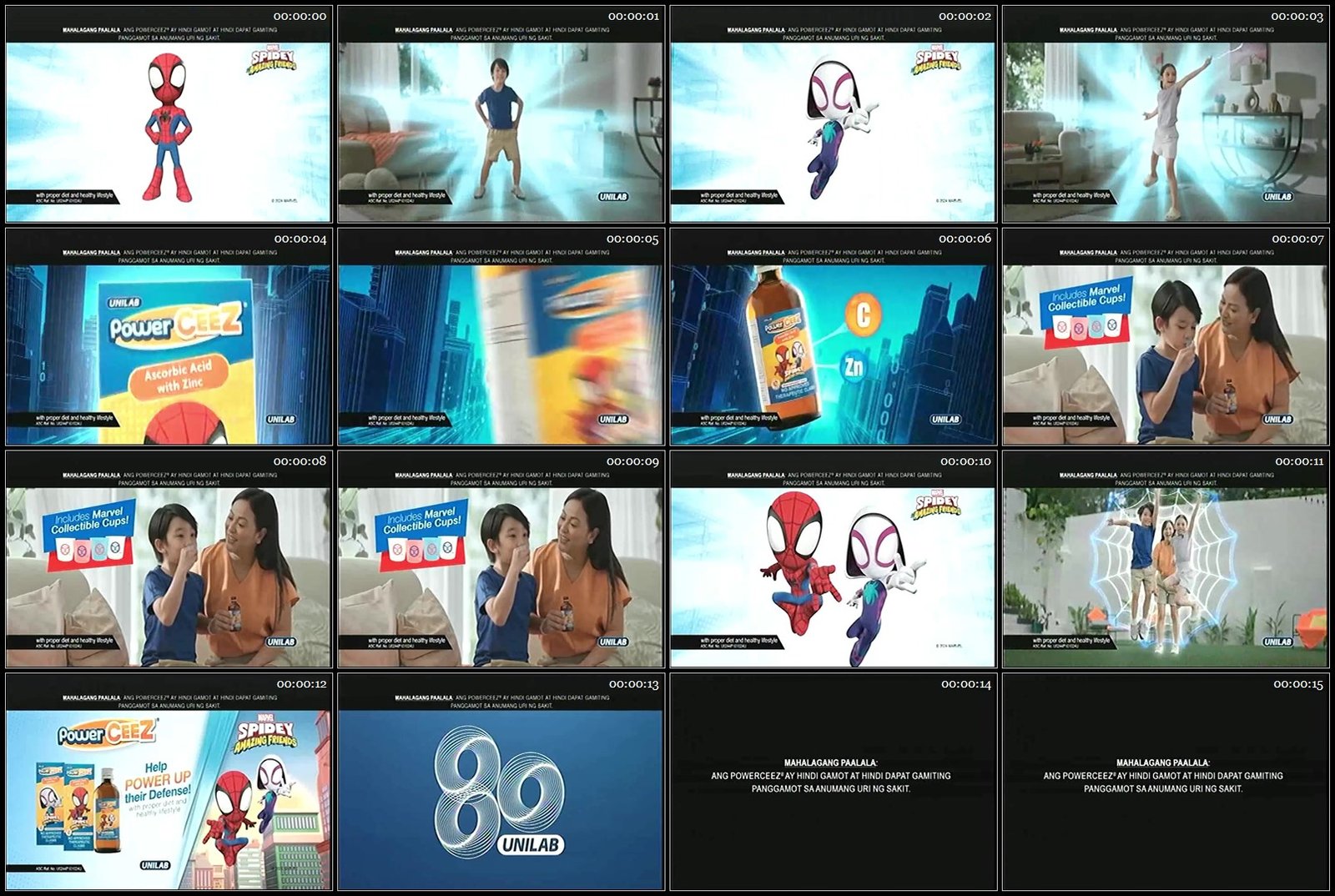Click the orange vitamin C circle icon
Viewport: 1335px width, 896px height.
pyautogui.click(x=864, y=315)
